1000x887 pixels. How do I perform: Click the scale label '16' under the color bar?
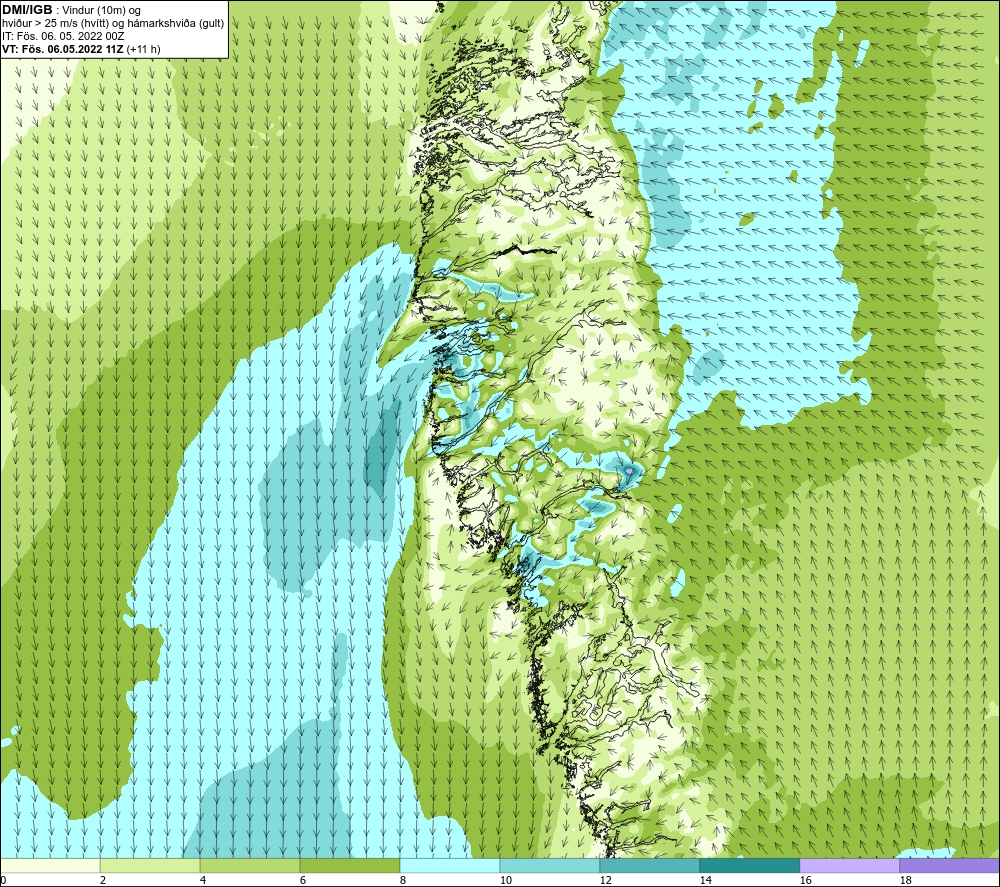[805, 881]
